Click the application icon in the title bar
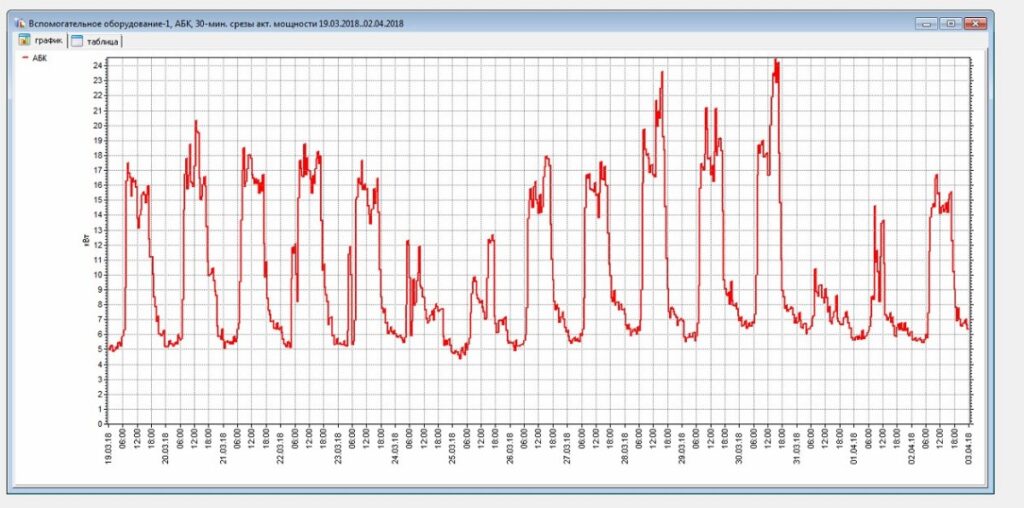This screenshot has width=1024, height=508. [20, 22]
